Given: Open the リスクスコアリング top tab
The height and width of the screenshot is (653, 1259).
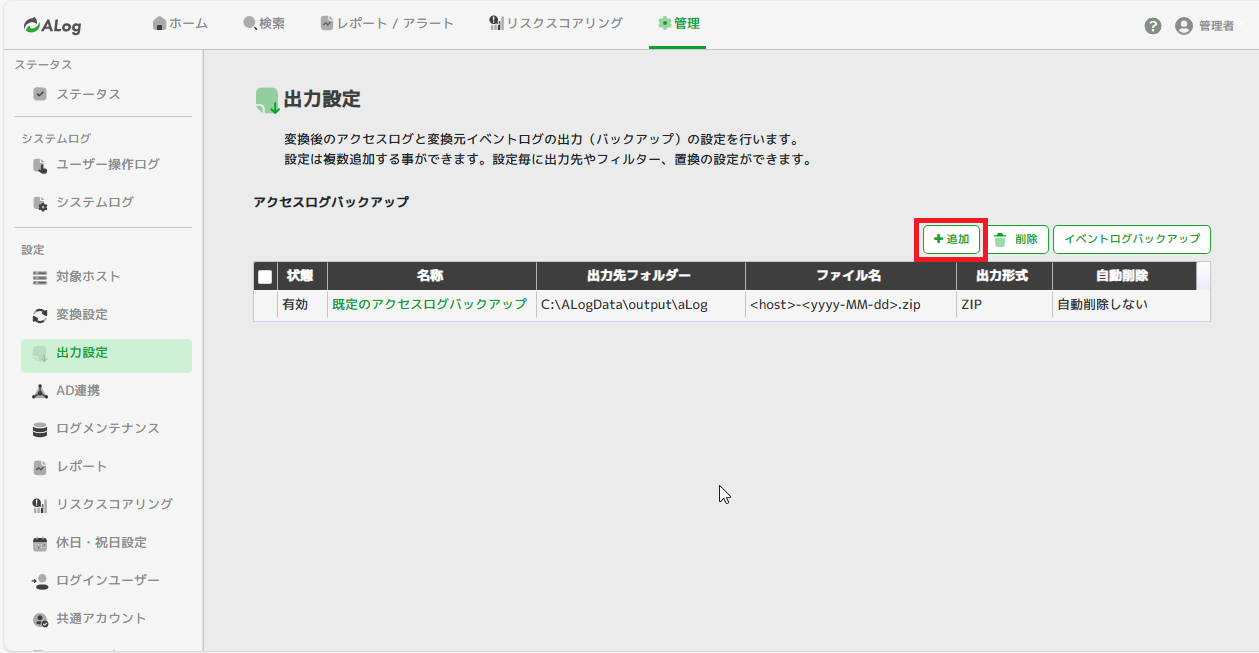Looking at the screenshot, I should pos(556,23).
